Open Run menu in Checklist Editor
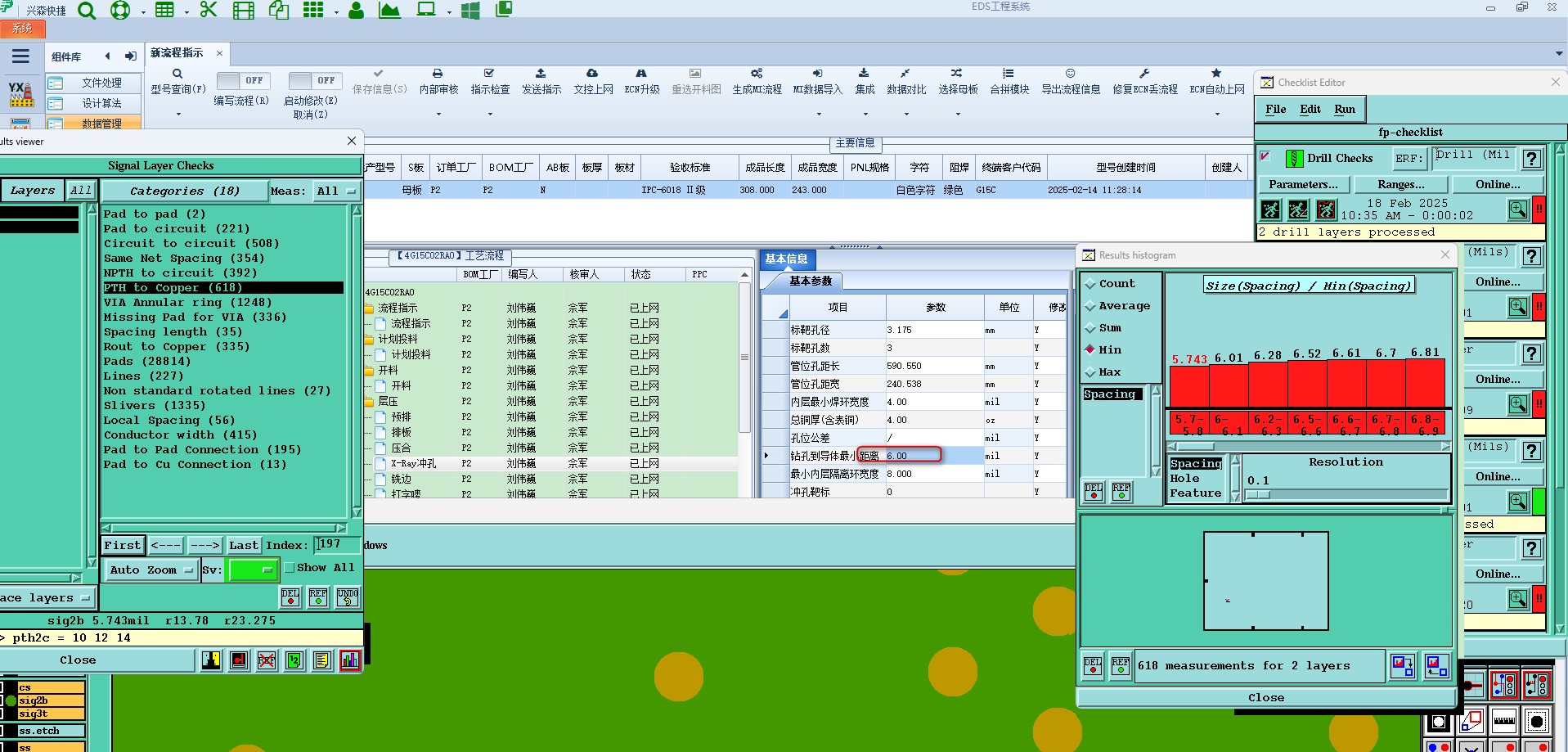This screenshot has width=1568, height=752. (1344, 109)
